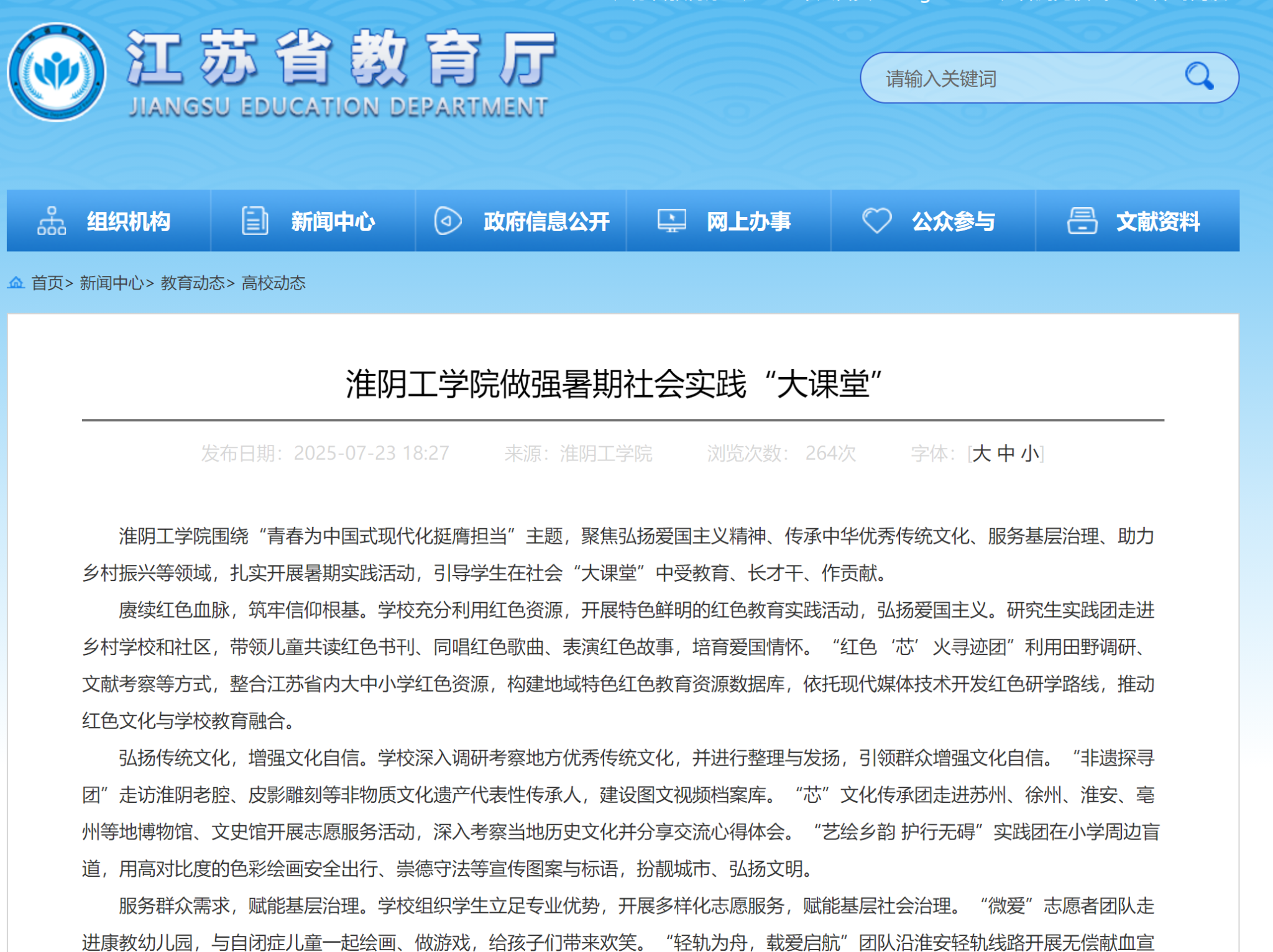1273x952 pixels.
Task: Click the Jiangsu Education Department circular logo
Action: (x=57, y=73)
